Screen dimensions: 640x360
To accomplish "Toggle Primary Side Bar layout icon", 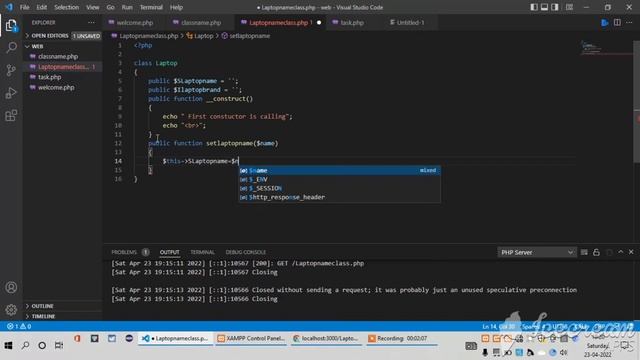I will click(x=534, y=7).
